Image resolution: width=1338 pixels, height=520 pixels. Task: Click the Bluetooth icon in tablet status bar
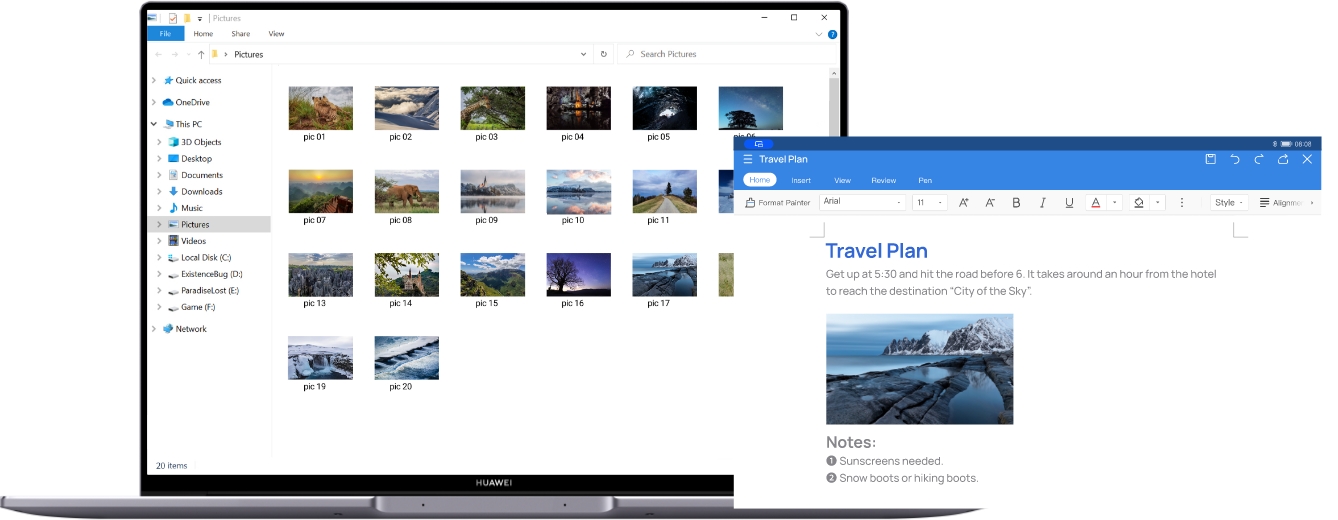(x=1275, y=144)
